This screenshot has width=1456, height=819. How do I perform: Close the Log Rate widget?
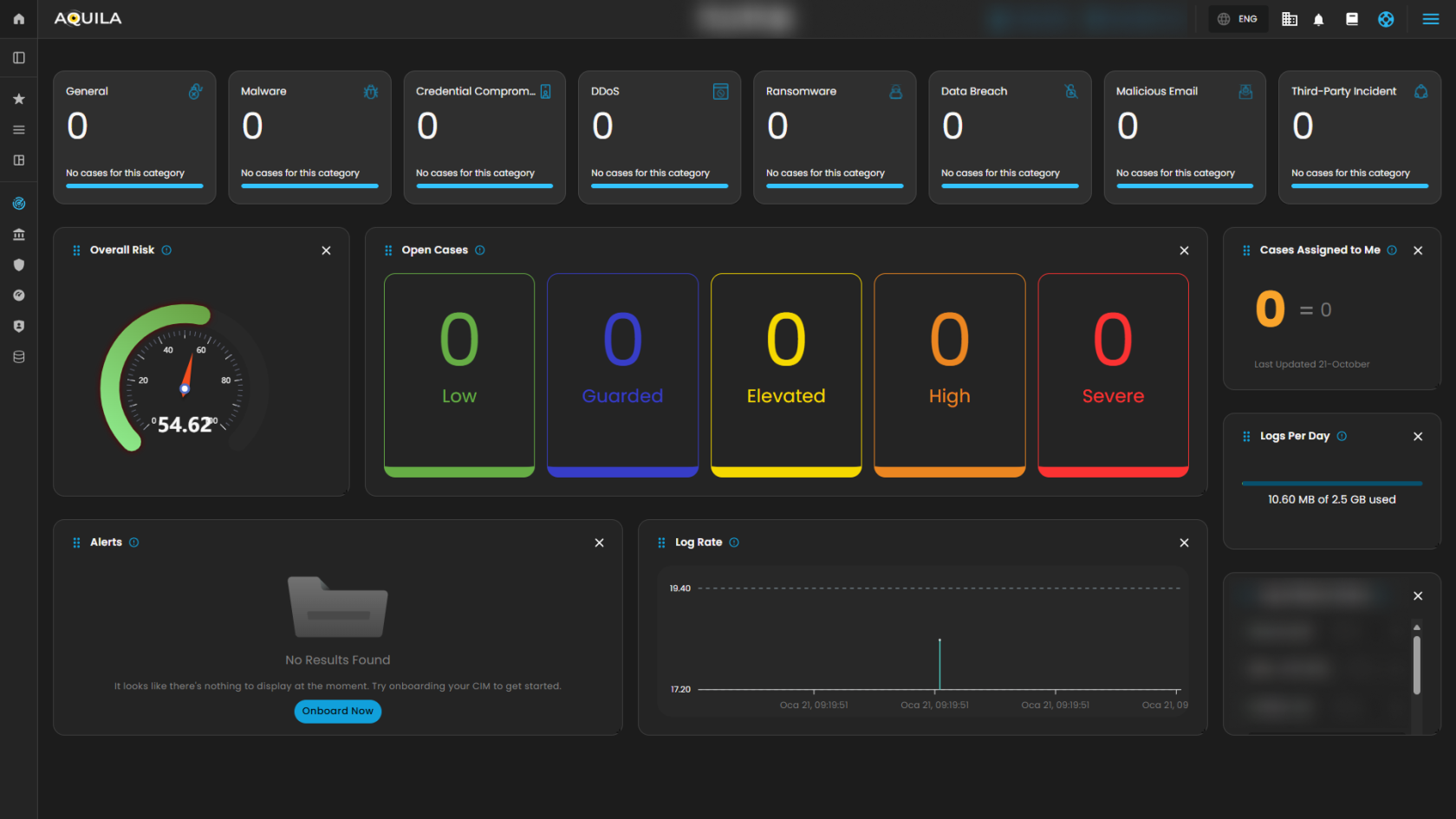pyautogui.click(x=1184, y=543)
